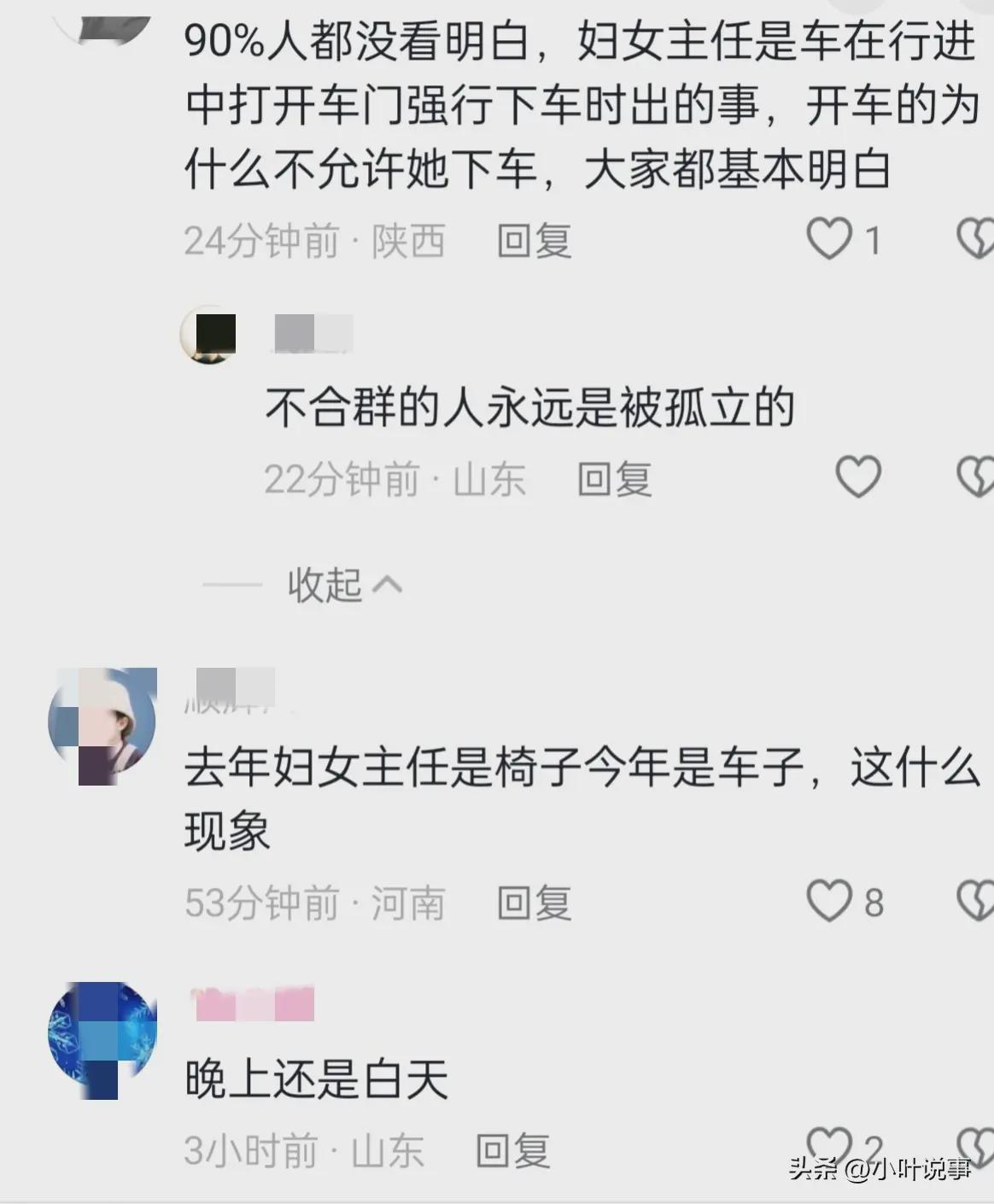Like the Shaanxi comment with 1 like
The width and height of the screenshot is (994, 1204).
pyautogui.click(x=830, y=239)
